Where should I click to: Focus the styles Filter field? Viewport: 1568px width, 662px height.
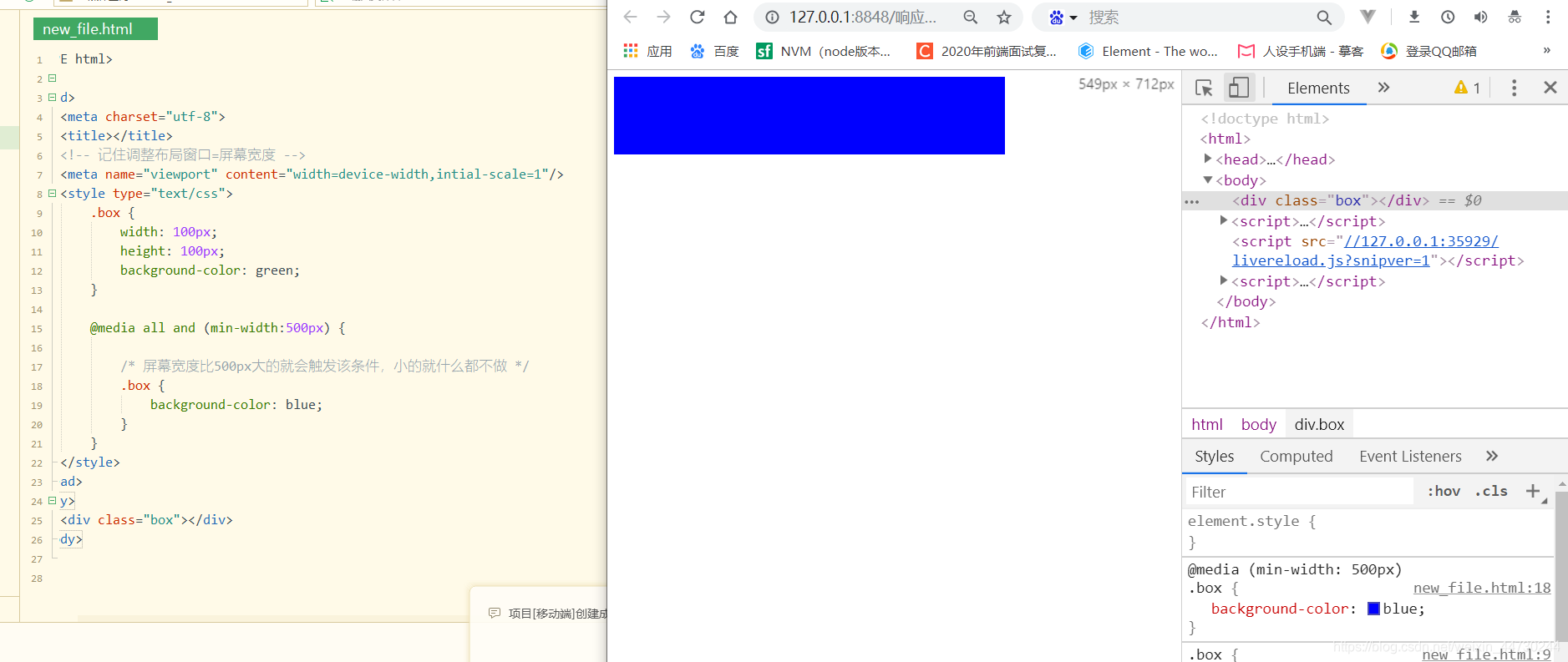pos(1299,492)
